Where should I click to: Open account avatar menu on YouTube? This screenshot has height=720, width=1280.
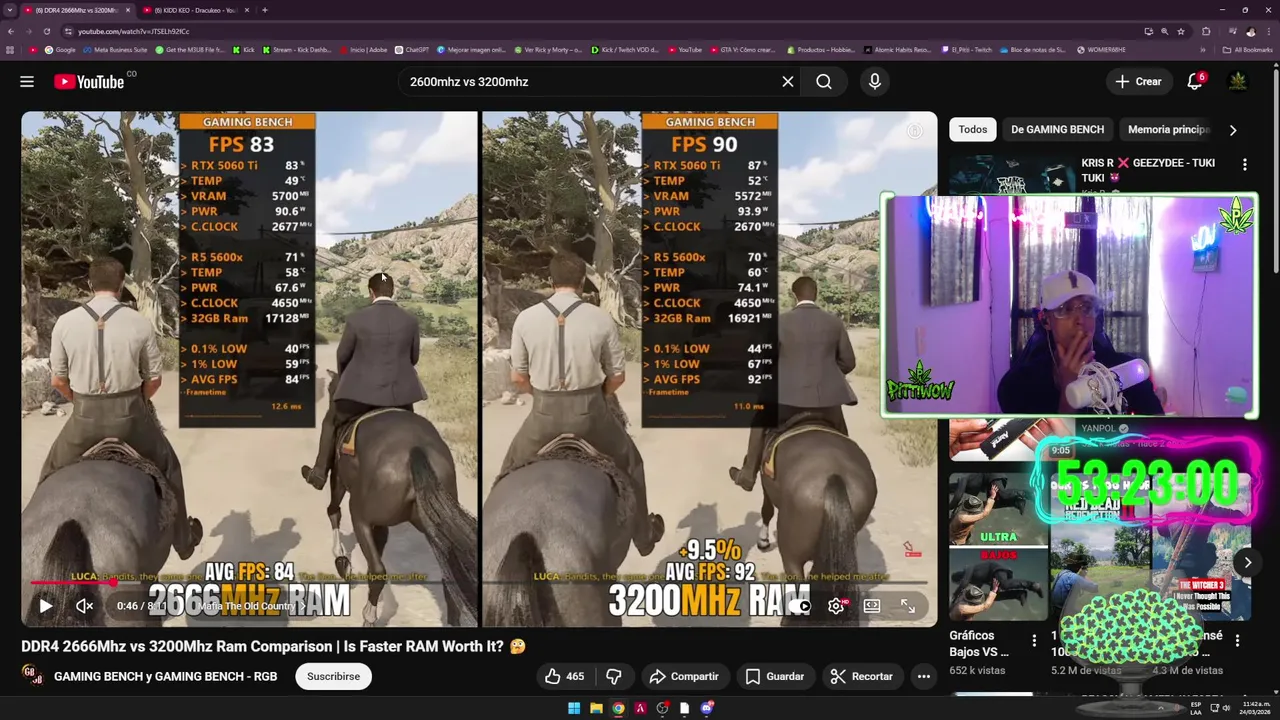(1238, 82)
